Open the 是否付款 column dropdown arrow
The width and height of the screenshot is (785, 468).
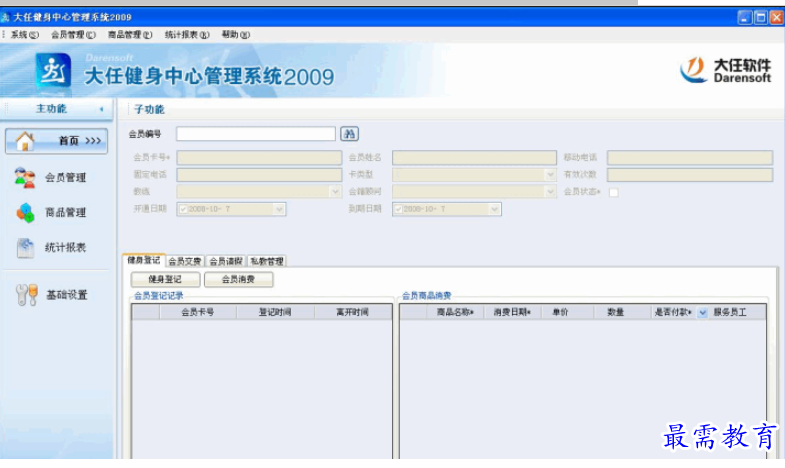[x=702, y=313]
